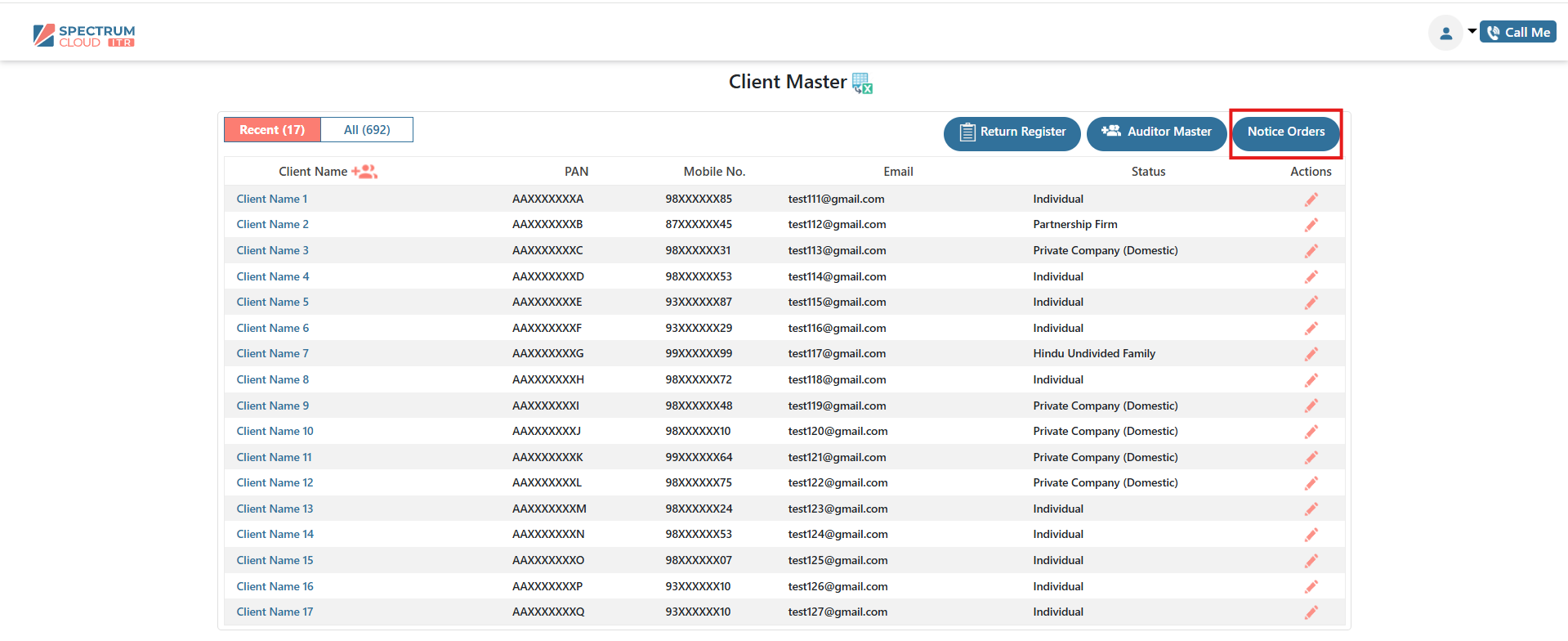Click the user profile avatar icon
Screen dimensions: 1568x641
click(x=1445, y=34)
